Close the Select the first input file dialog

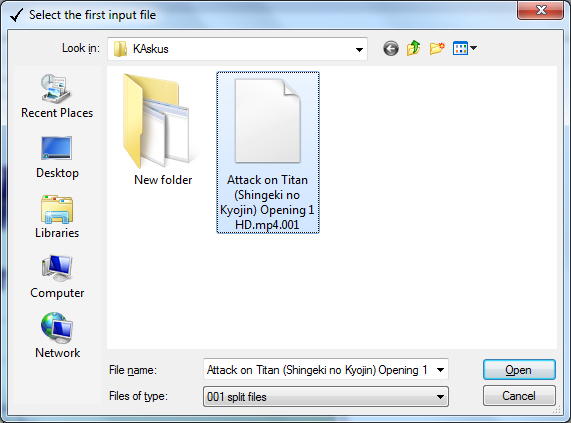pyautogui.click(x=541, y=10)
